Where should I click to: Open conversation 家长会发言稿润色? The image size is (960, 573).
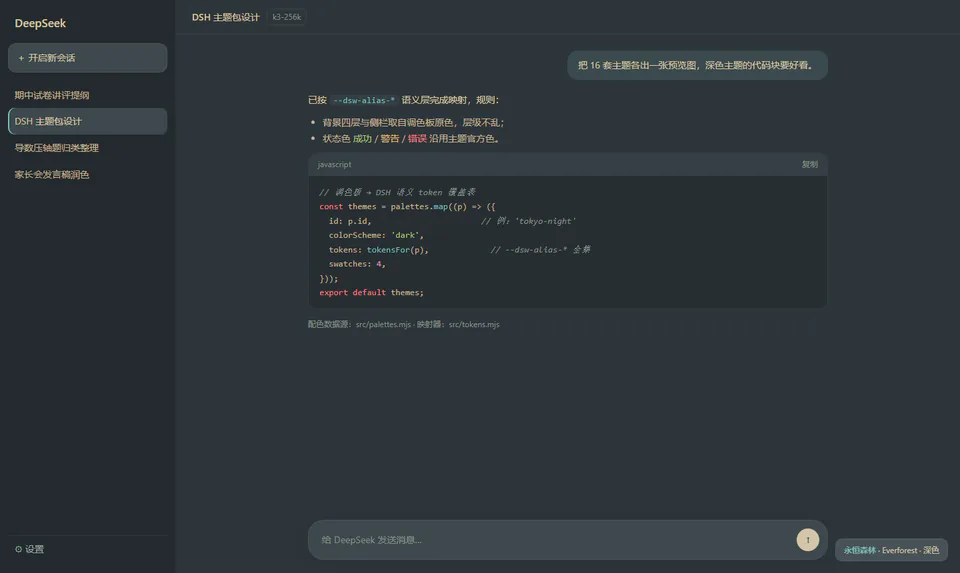pyautogui.click(x=88, y=174)
